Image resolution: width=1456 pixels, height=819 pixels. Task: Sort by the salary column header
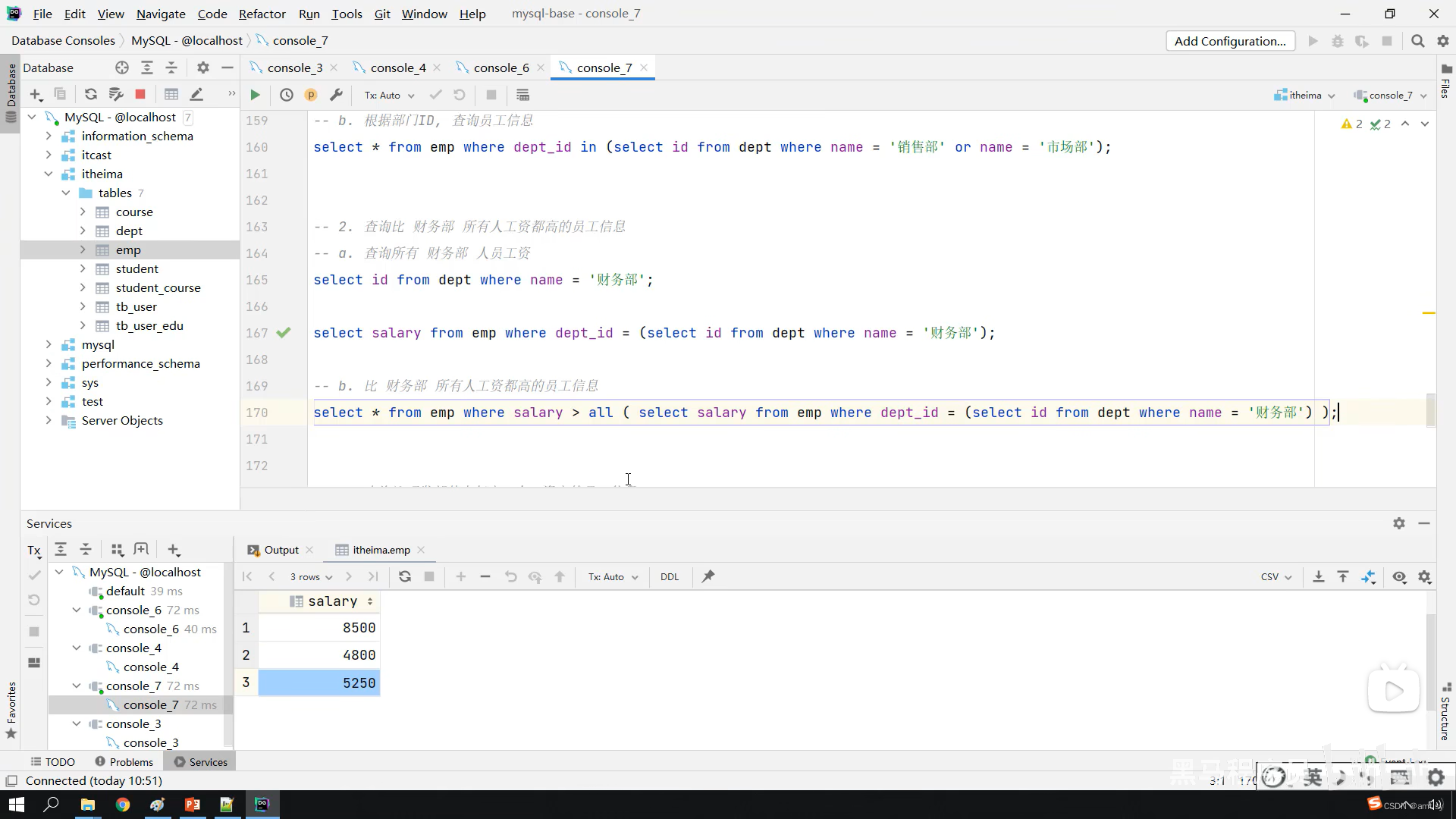tap(318, 601)
